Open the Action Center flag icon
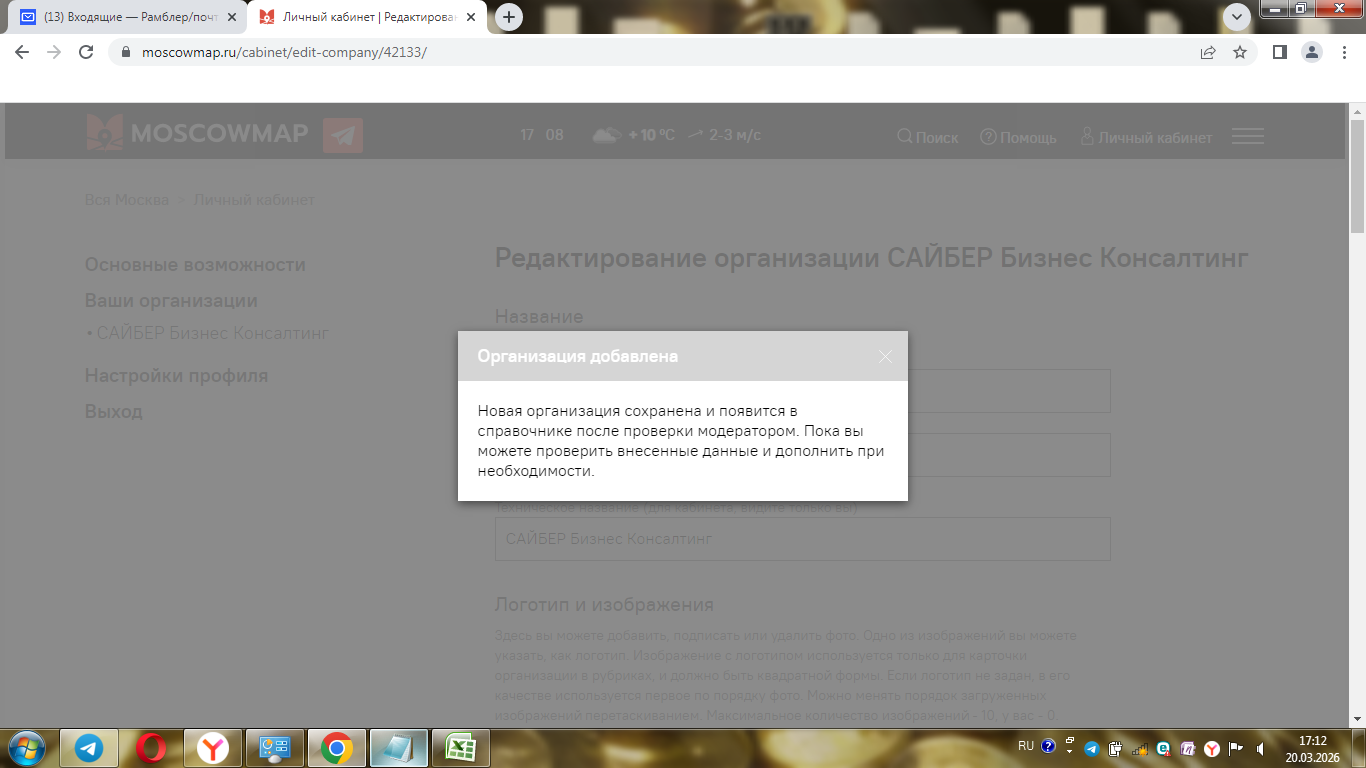This screenshot has height=768, width=1366. pos(1236,748)
